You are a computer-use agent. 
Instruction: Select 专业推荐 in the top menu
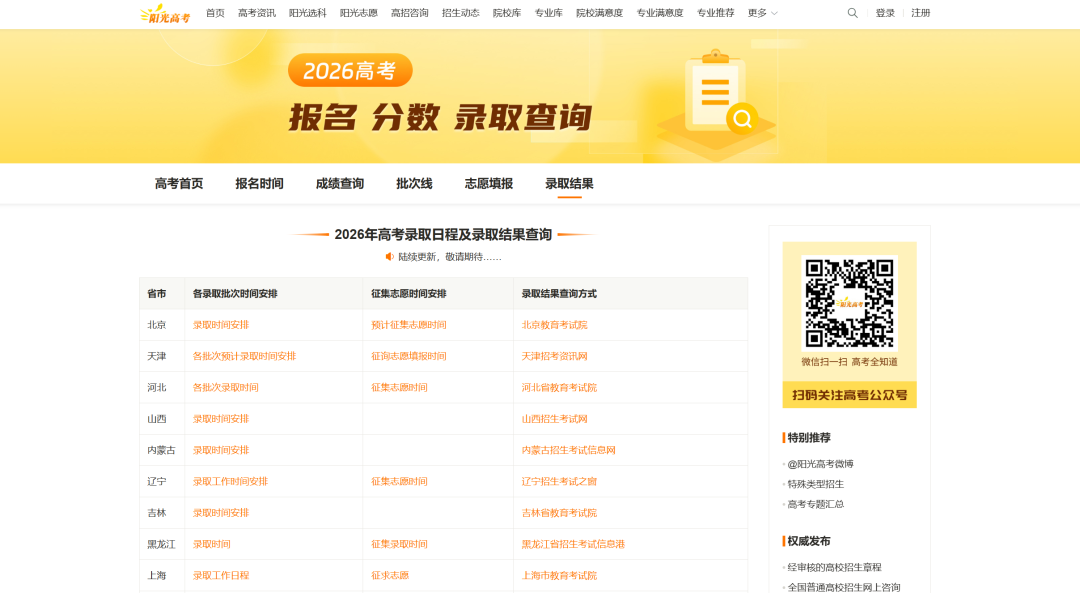[716, 13]
